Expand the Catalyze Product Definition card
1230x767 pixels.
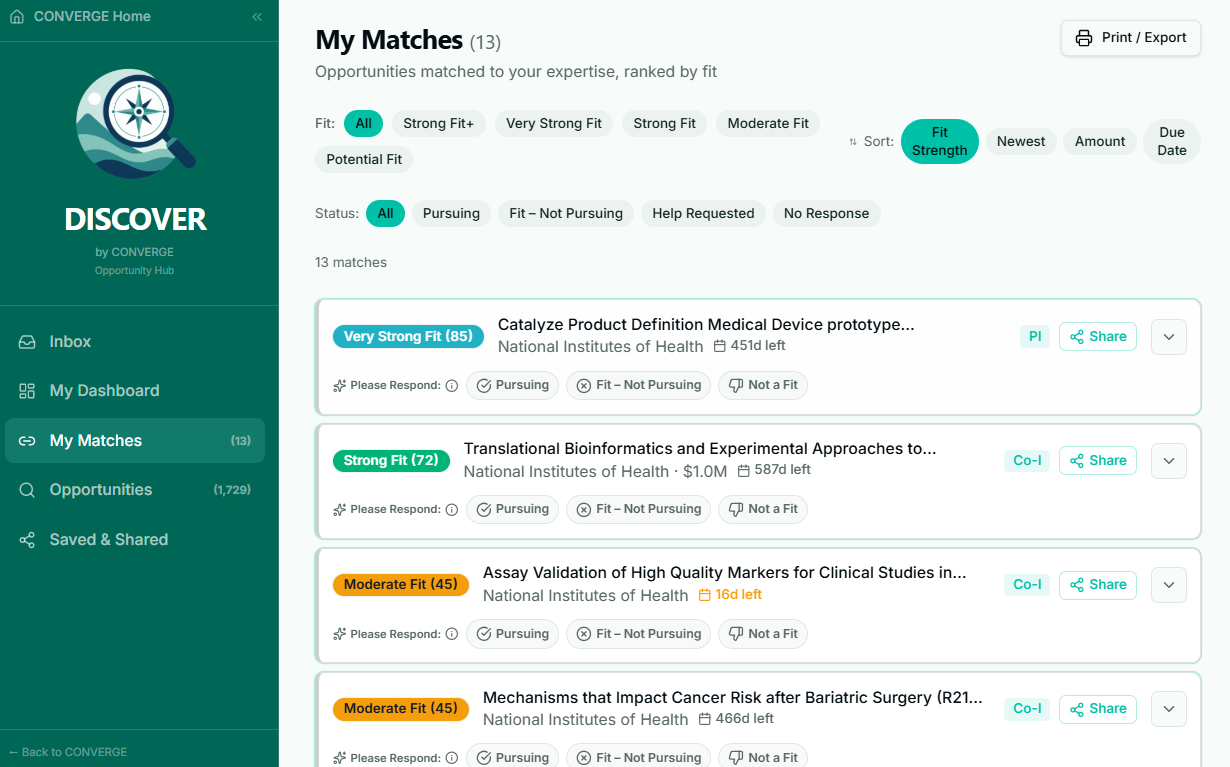(1169, 337)
